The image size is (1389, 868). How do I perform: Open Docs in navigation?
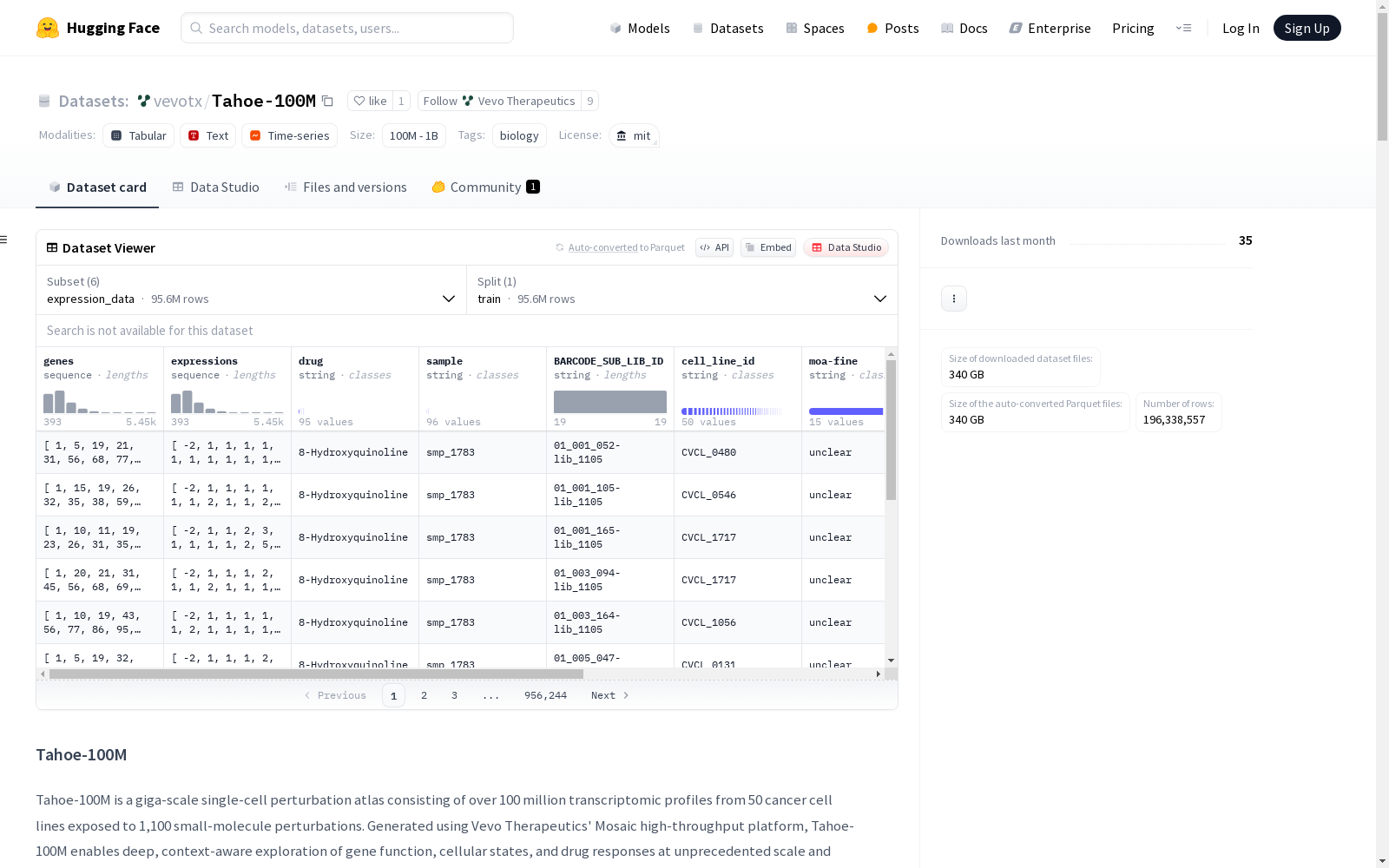[964, 28]
